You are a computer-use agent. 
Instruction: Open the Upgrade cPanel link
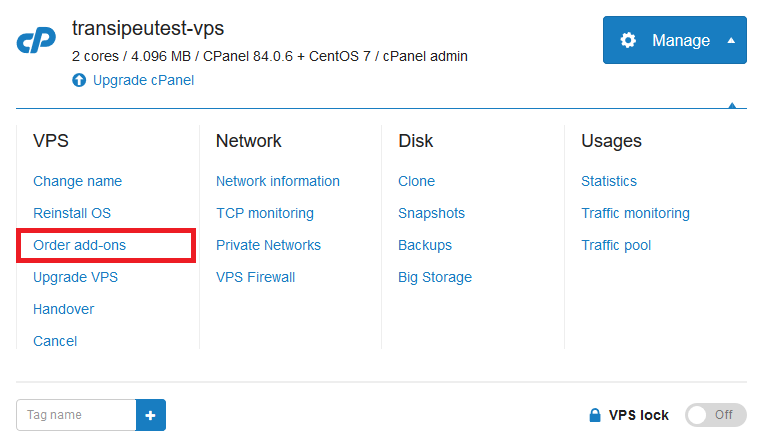coord(143,80)
